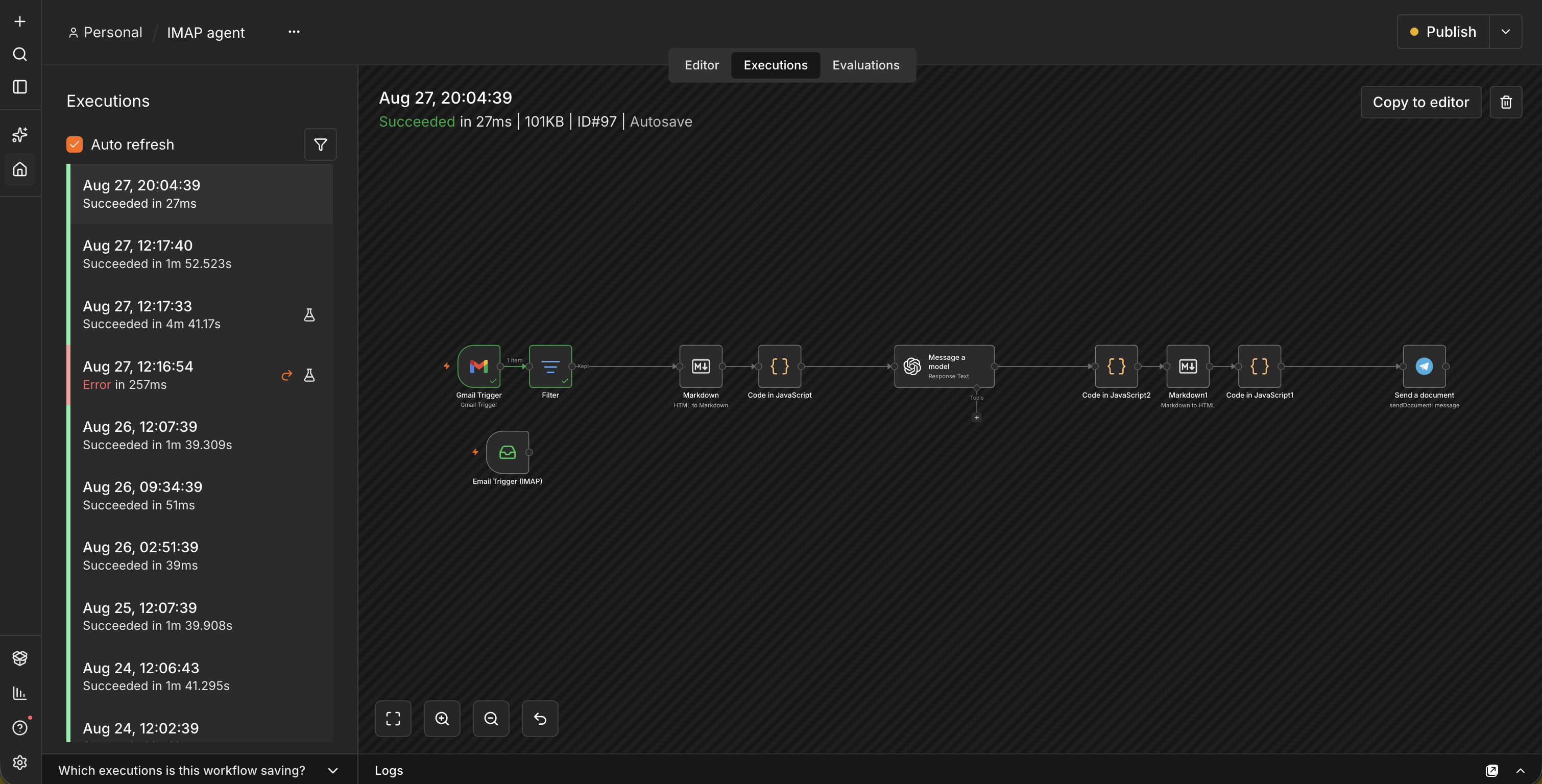This screenshot has height=784, width=1542.
Task: Select the Send a document Telegram node
Action: [x=1424, y=366]
